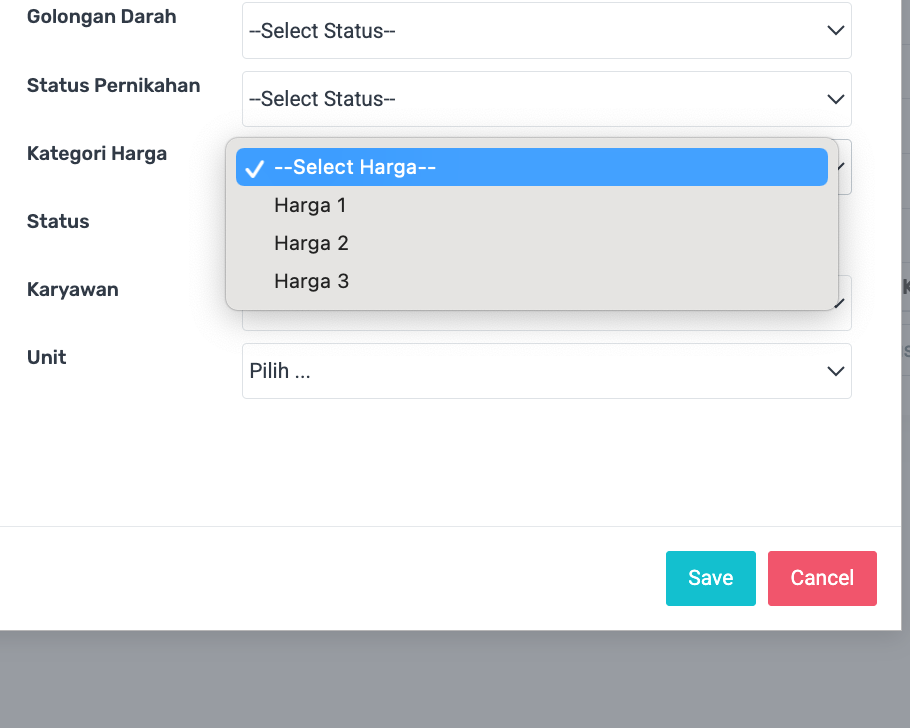Click the chevron arrow in Unit field

point(836,371)
